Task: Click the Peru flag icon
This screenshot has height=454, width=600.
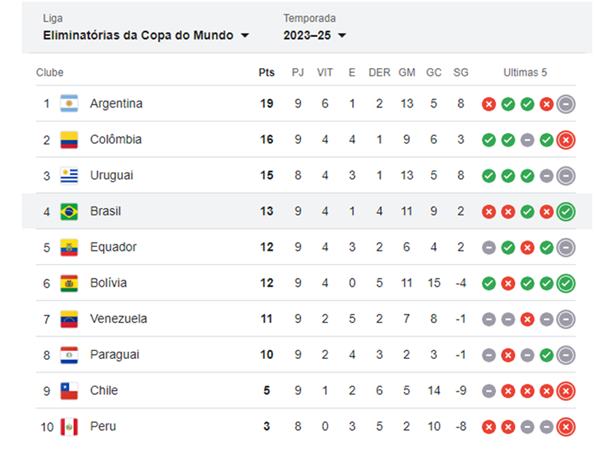Action: (69, 427)
